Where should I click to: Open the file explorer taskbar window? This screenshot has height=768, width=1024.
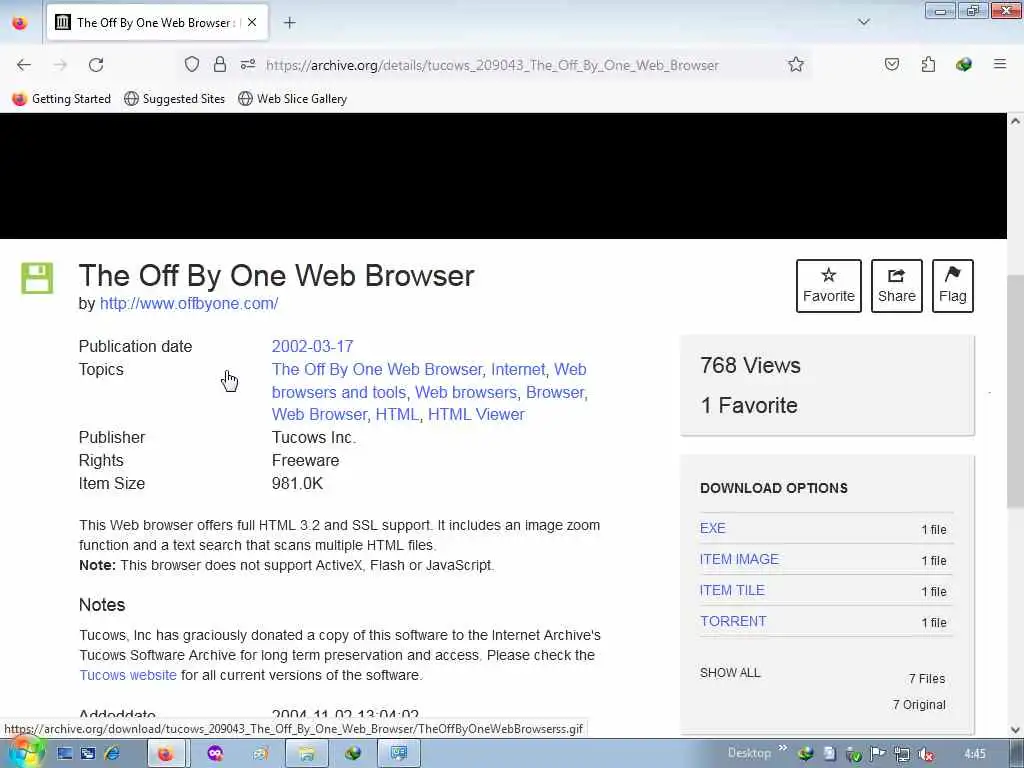coord(307,754)
